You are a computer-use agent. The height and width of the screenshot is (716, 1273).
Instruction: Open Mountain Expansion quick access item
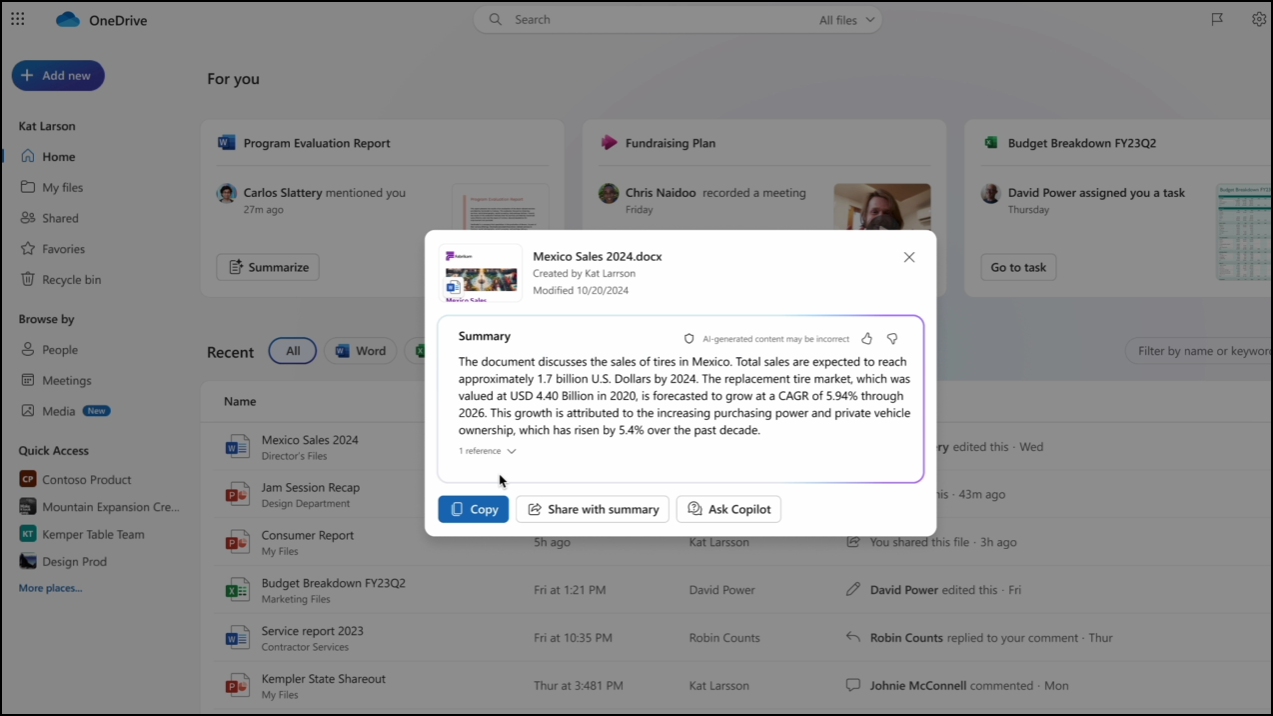110,507
